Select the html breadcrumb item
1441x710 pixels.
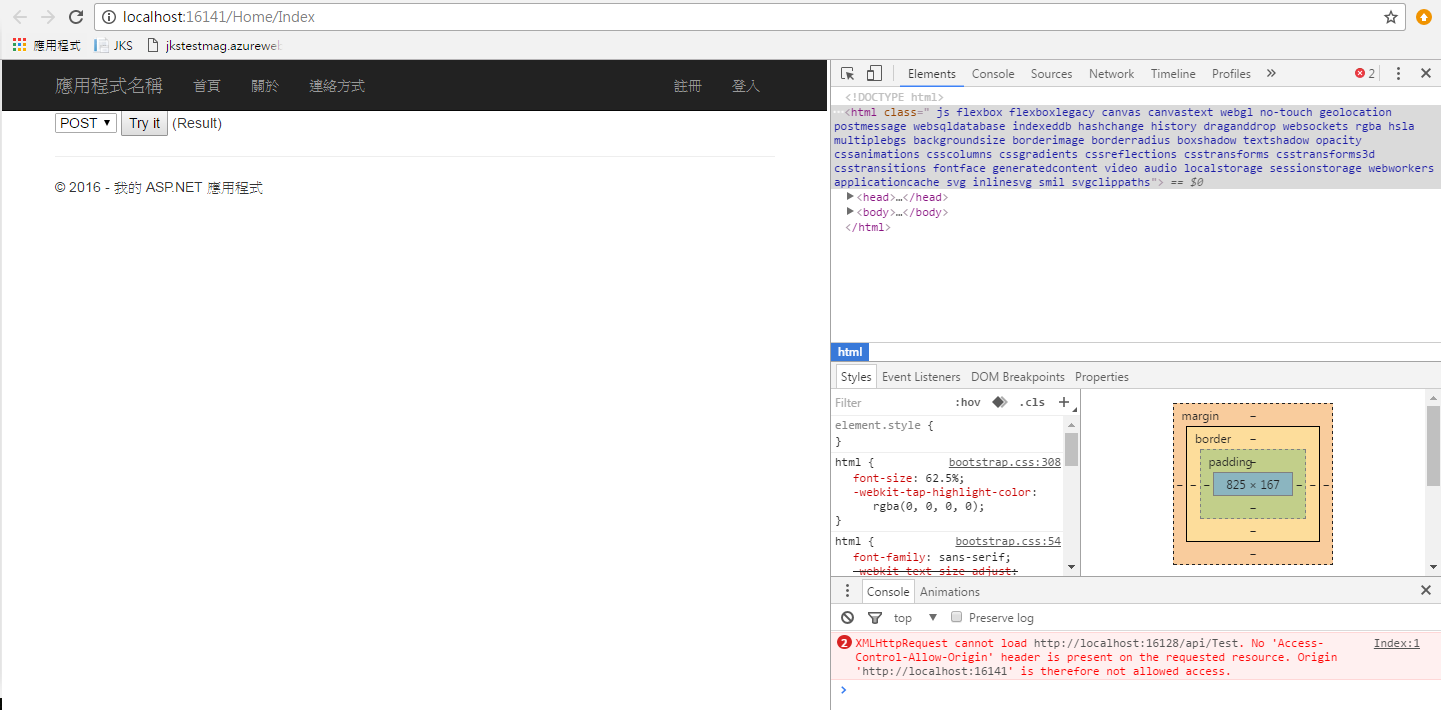click(x=850, y=352)
